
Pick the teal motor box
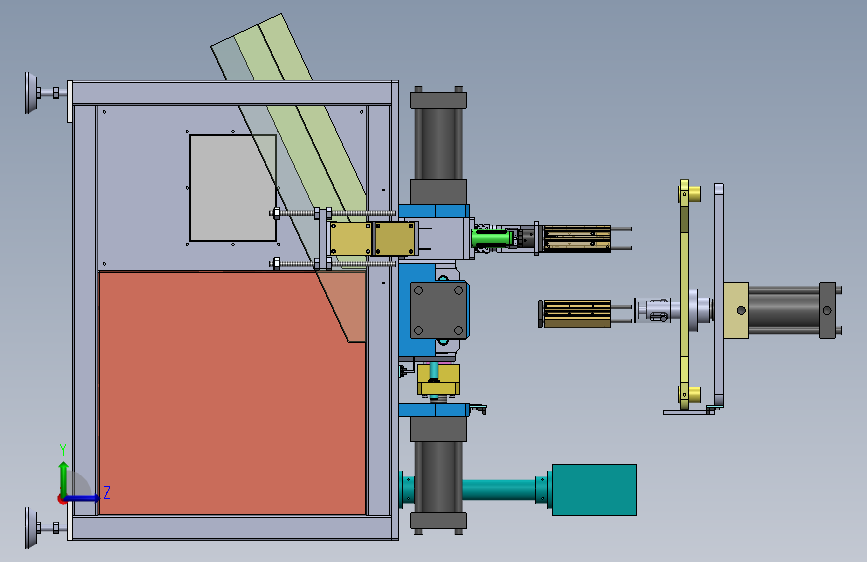pos(594,490)
